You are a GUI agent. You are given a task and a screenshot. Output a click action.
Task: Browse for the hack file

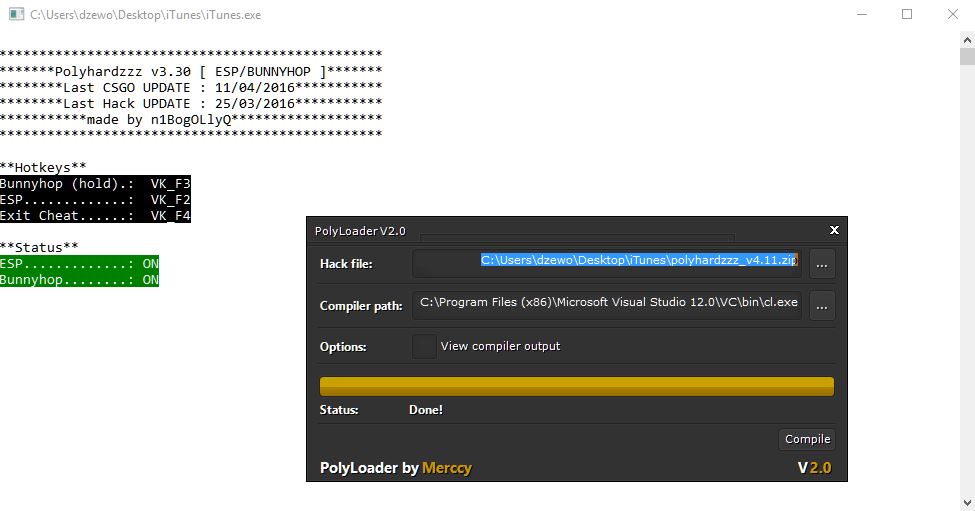(x=822, y=264)
